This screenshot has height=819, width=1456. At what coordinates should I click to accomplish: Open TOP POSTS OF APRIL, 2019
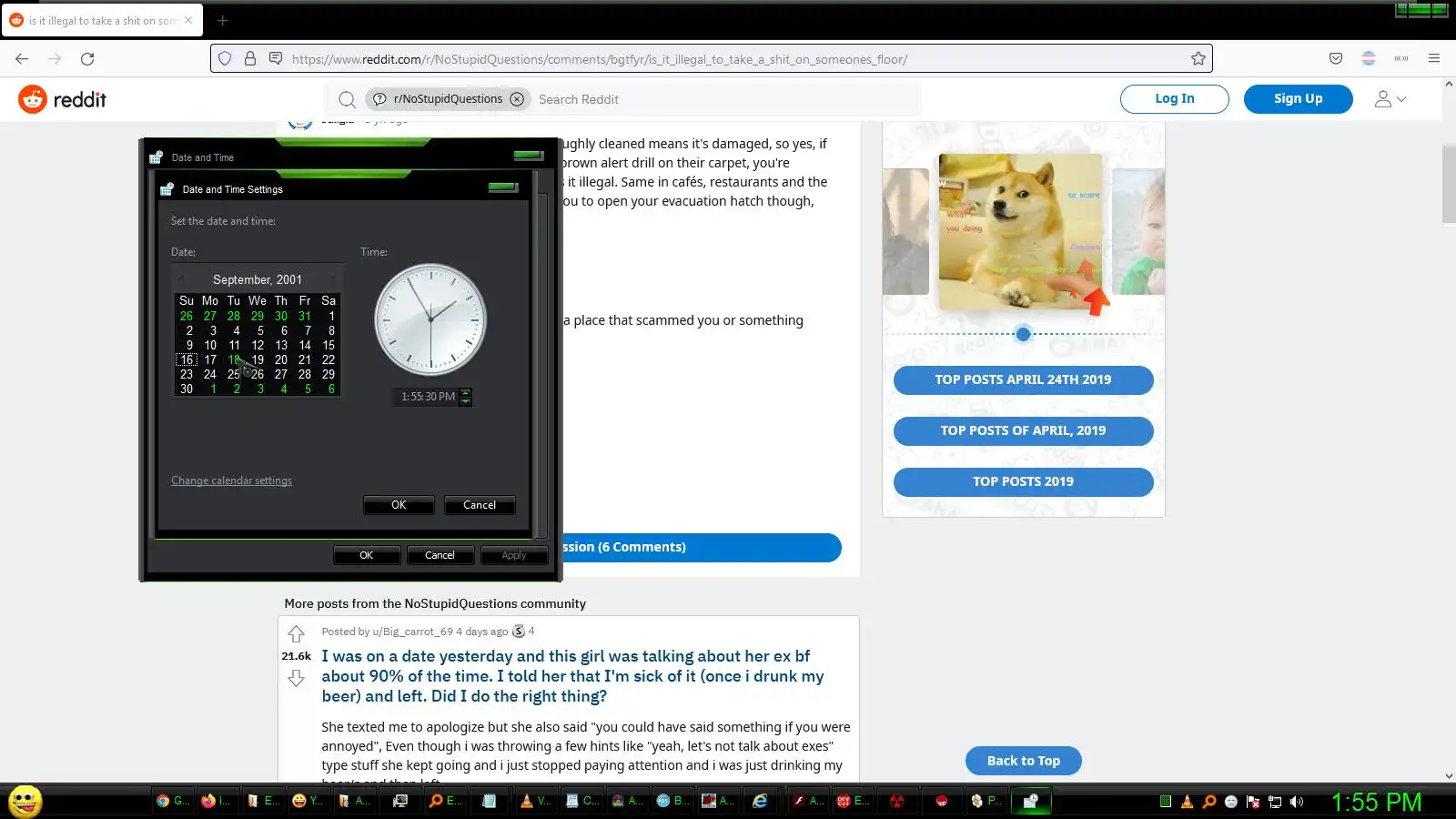click(x=1024, y=431)
